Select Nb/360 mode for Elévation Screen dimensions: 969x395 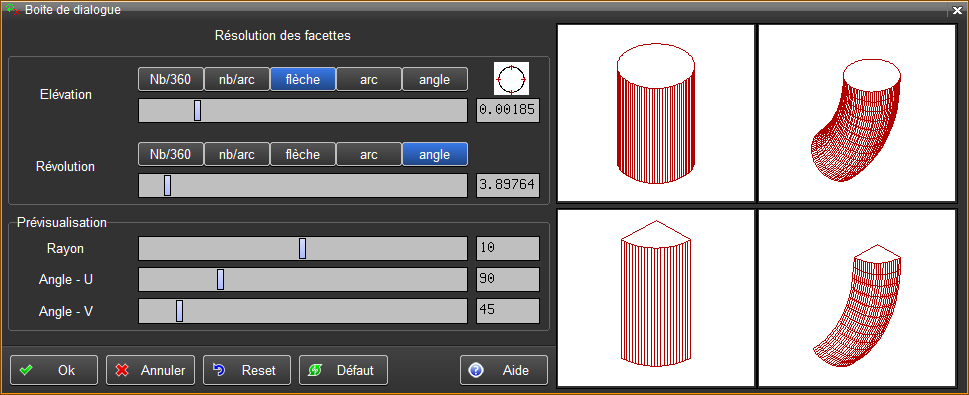171,79
